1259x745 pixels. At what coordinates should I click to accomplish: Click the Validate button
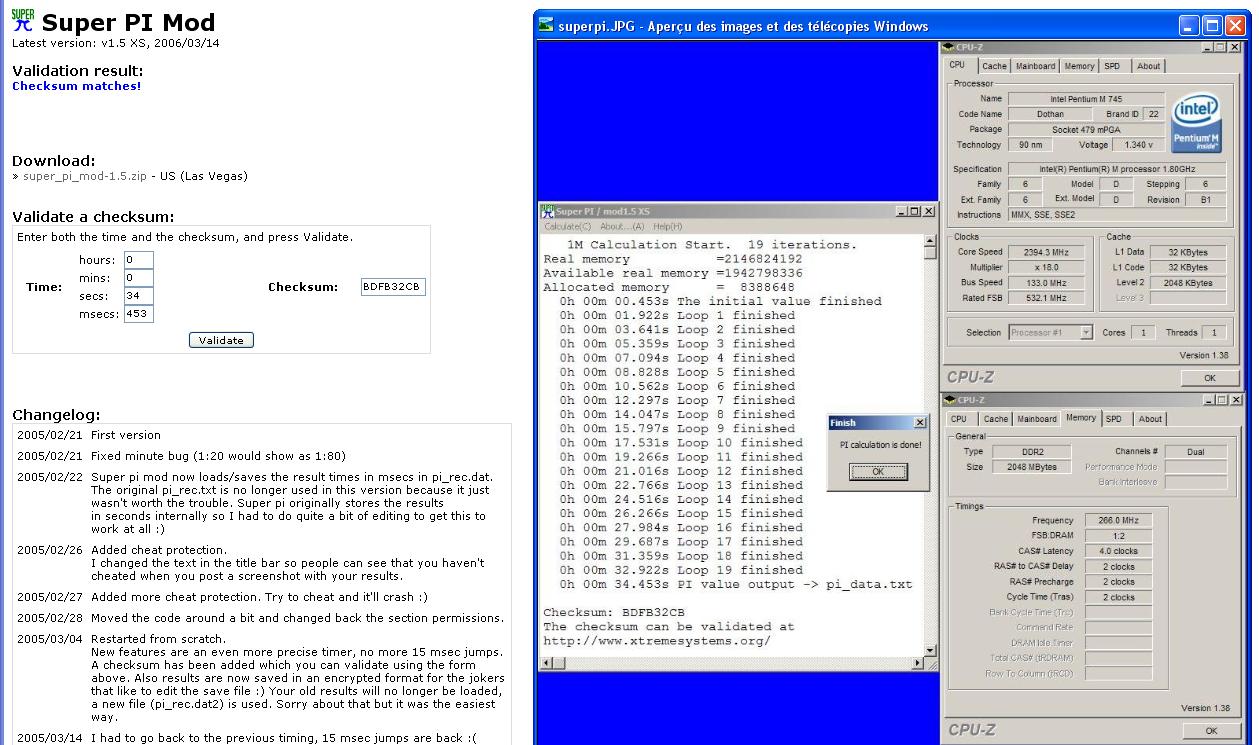(221, 340)
